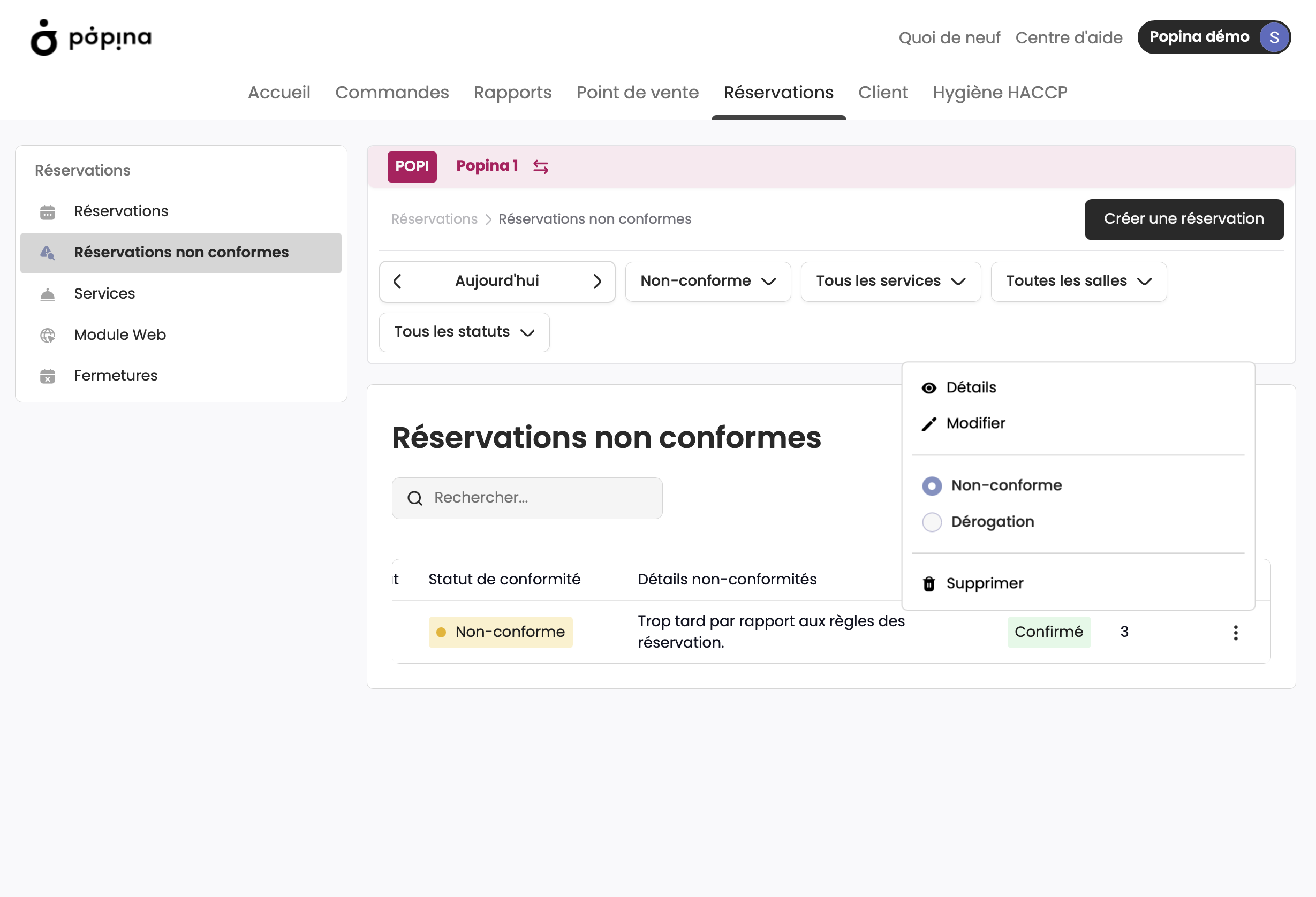Screen dimensions: 1316x897
Task: Switch to the Accueil tab
Action: click(278, 92)
